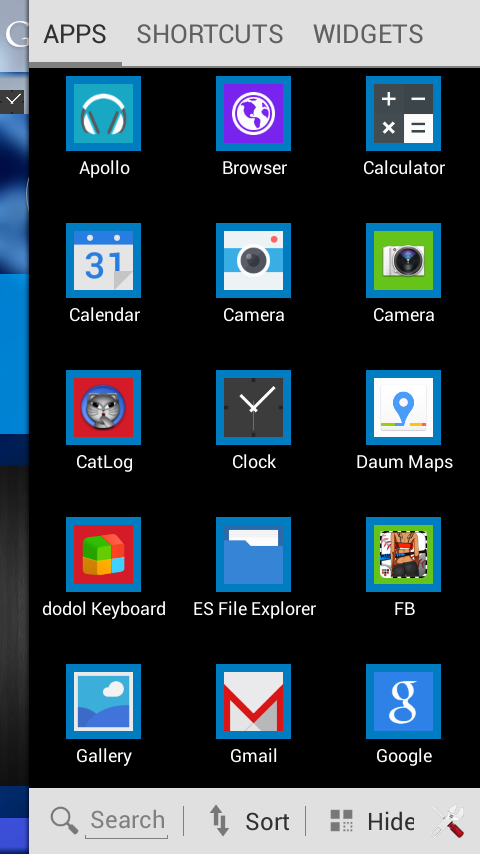Switch to the SHORTCUTS tab

(210, 34)
